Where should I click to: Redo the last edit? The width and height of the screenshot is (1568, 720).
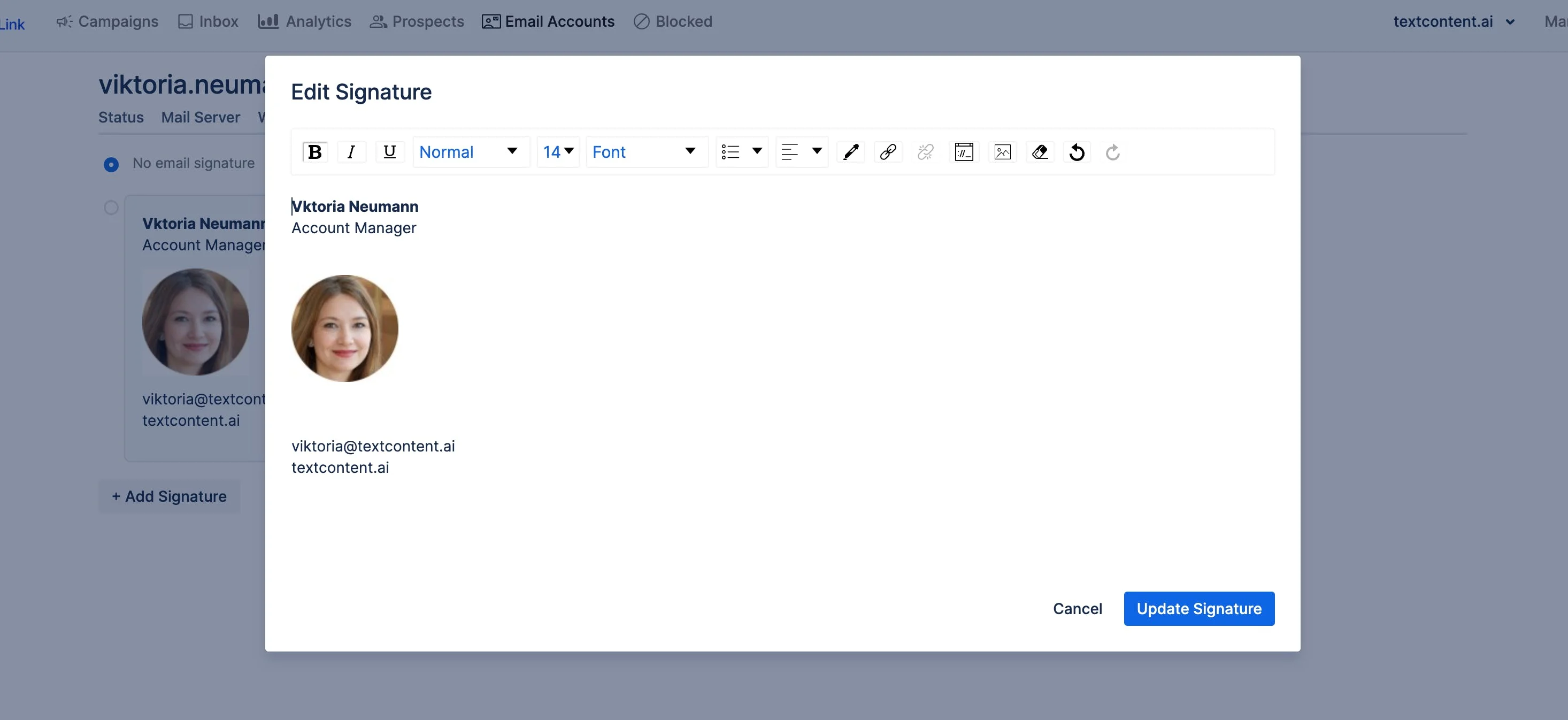click(1113, 151)
